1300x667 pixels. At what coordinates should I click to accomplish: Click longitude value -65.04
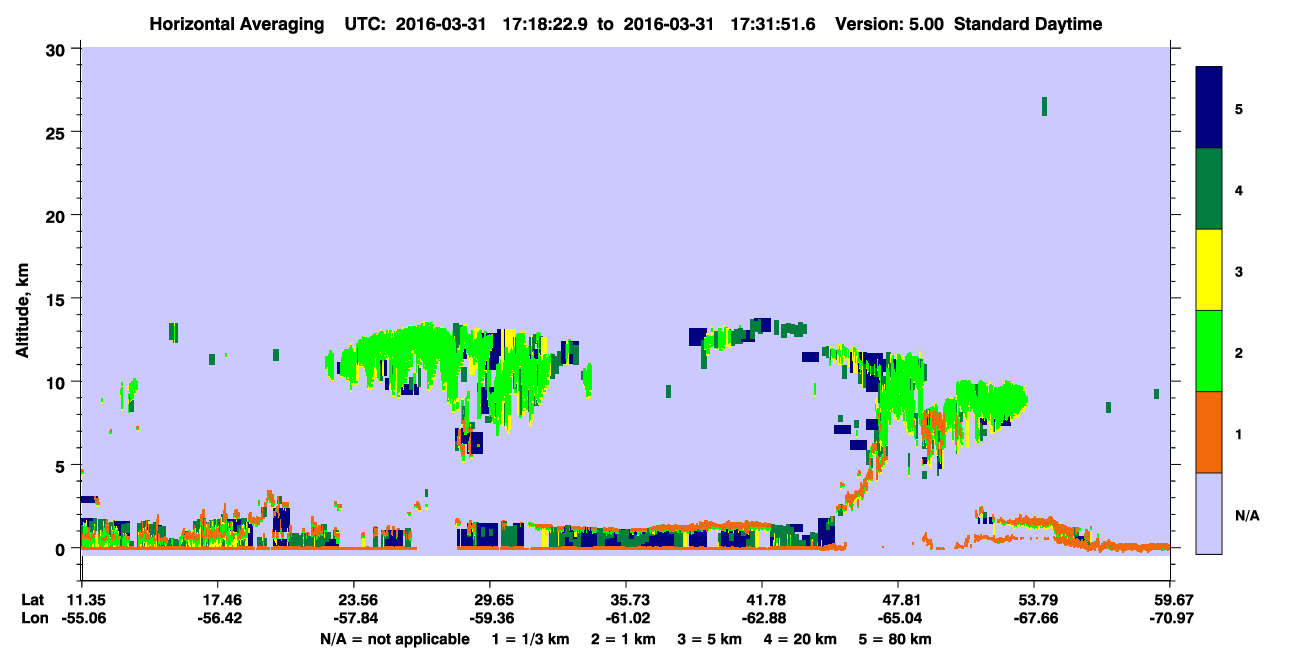[x=898, y=618]
